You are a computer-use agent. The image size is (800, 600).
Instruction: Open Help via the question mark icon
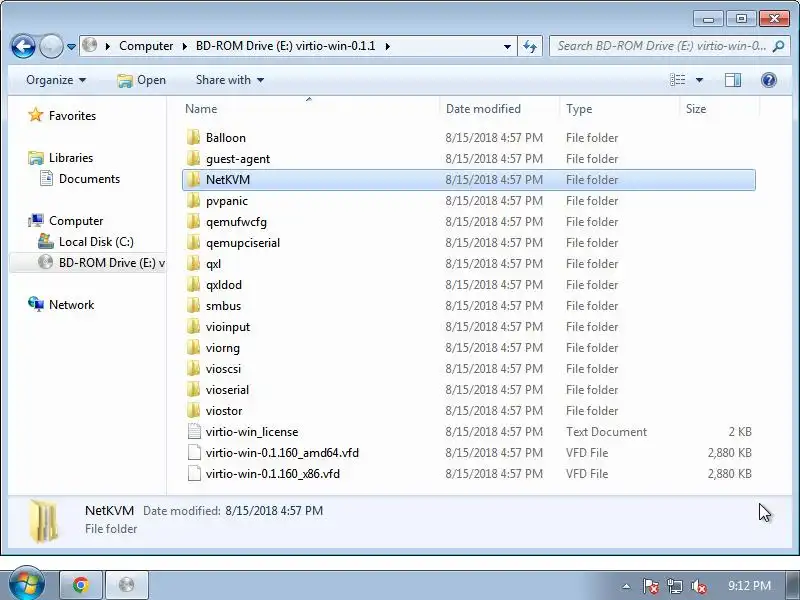(x=768, y=80)
